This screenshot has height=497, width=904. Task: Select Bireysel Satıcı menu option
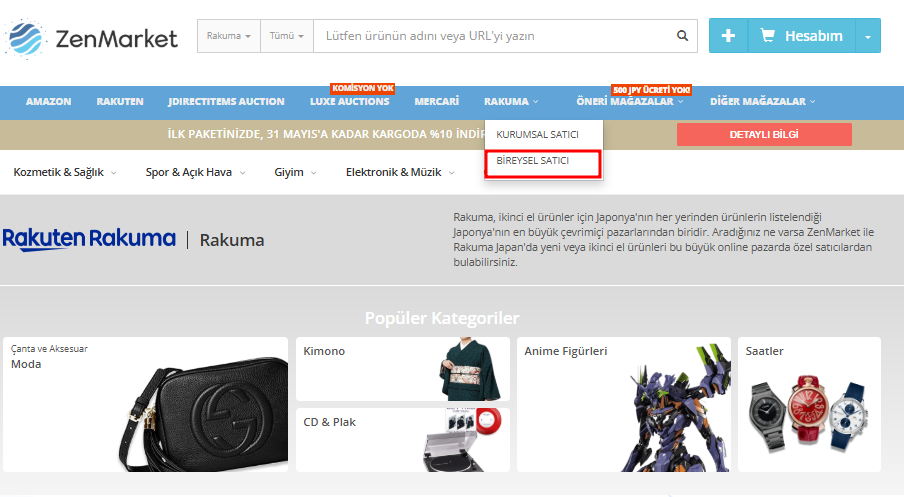543,163
